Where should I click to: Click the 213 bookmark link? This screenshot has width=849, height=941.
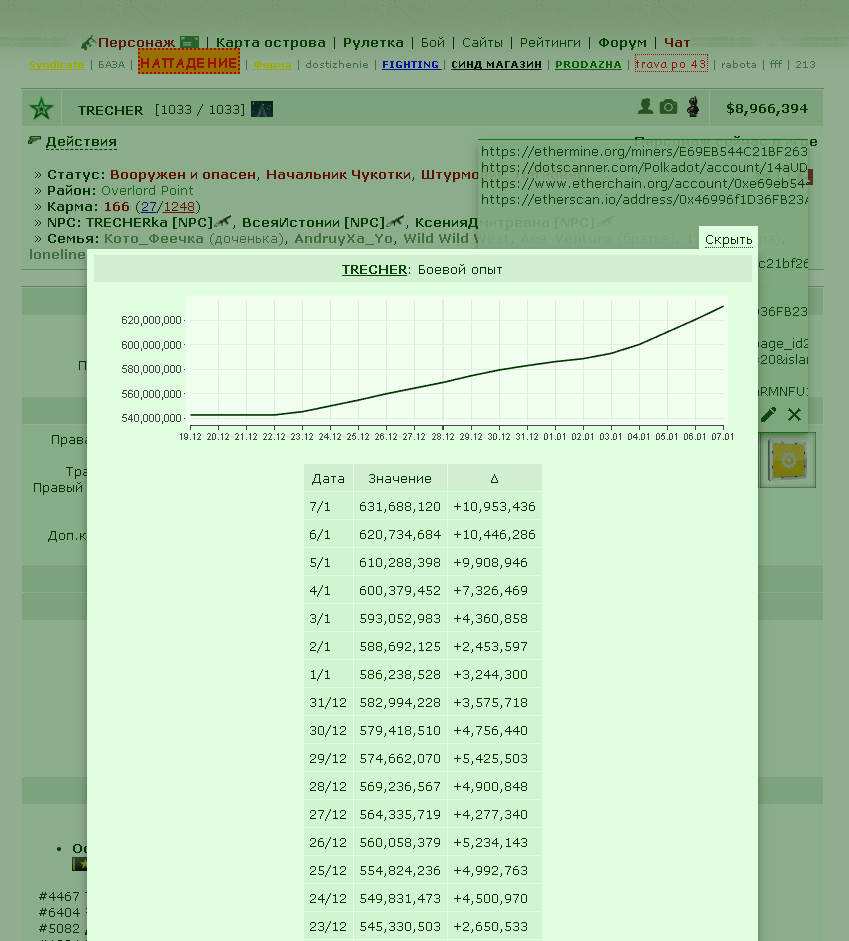point(805,64)
